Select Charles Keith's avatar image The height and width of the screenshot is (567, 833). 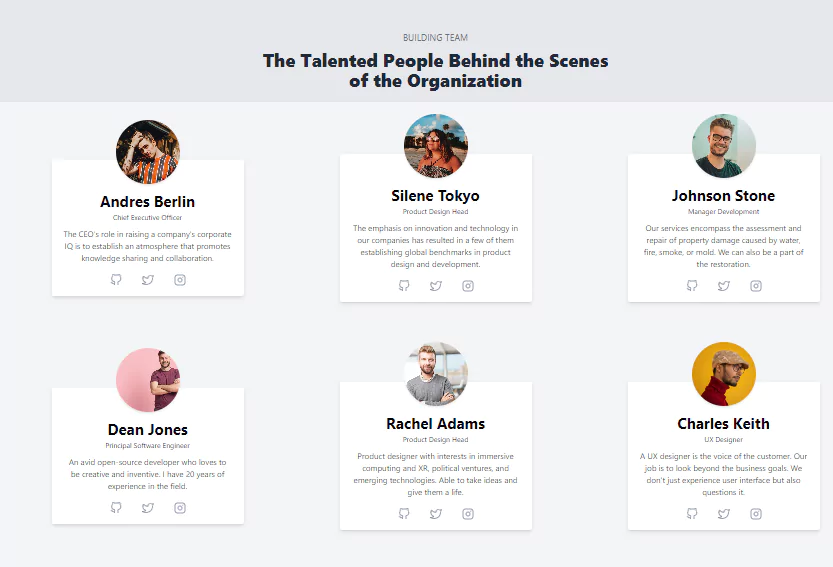[x=724, y=374]
